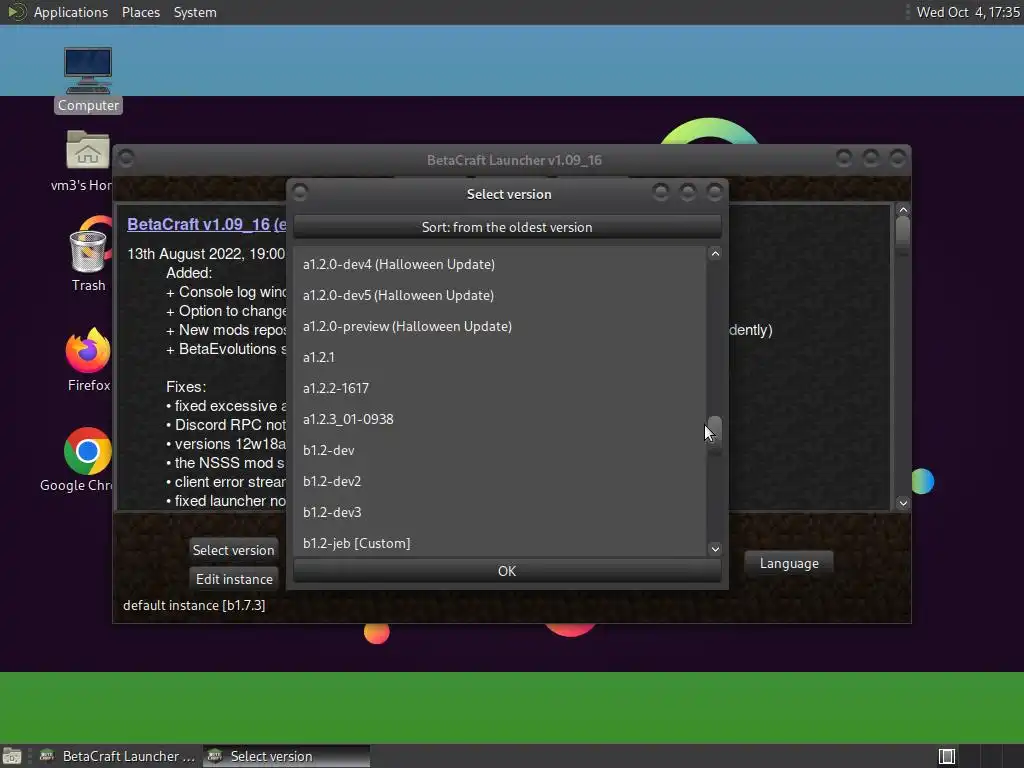Open the Trash desktop icon
Image resolution: width=1024 pixels, height=768 pixels.
88,251
